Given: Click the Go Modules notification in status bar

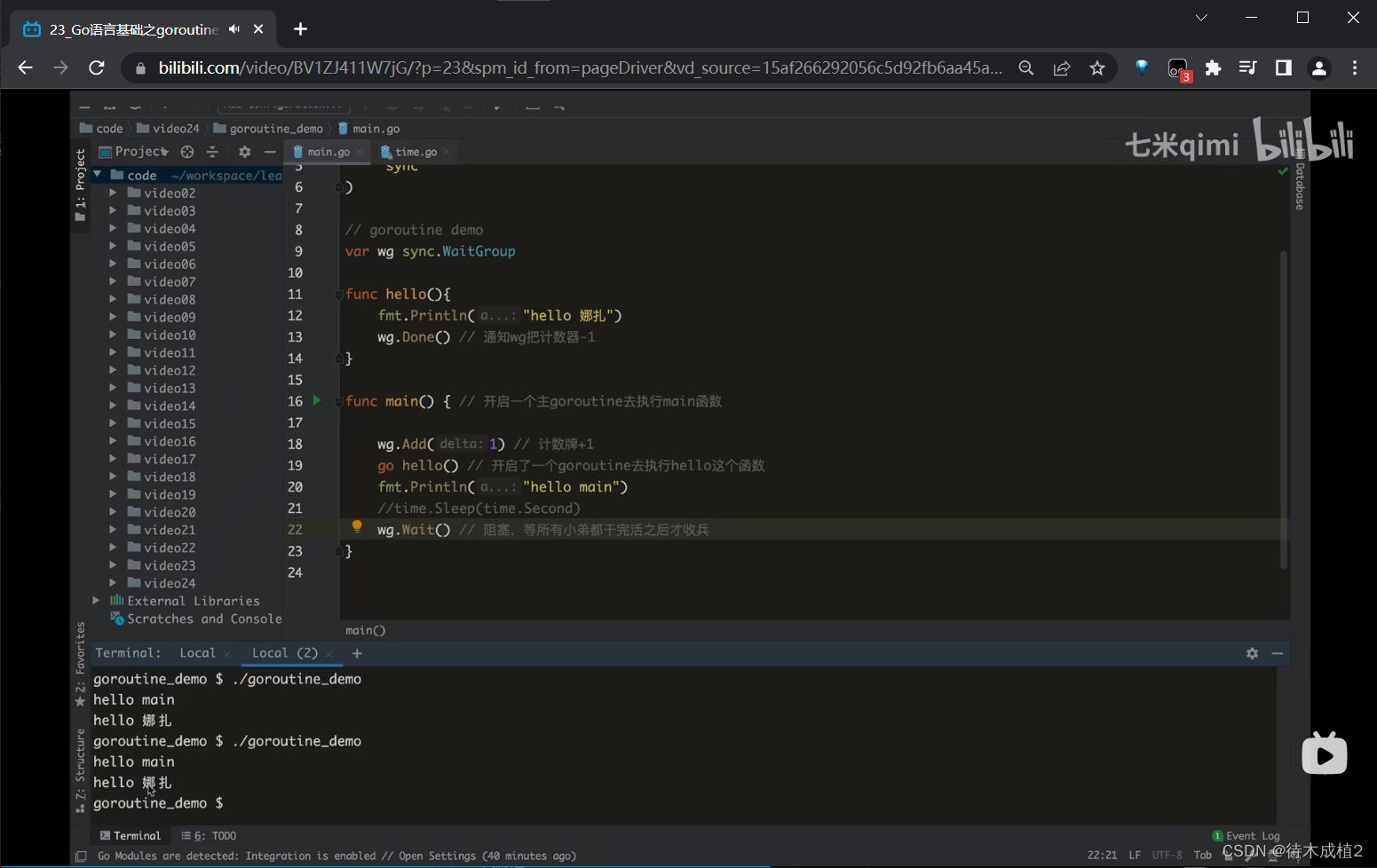Looking at the screenshot, I should click(x=336, y=856).
